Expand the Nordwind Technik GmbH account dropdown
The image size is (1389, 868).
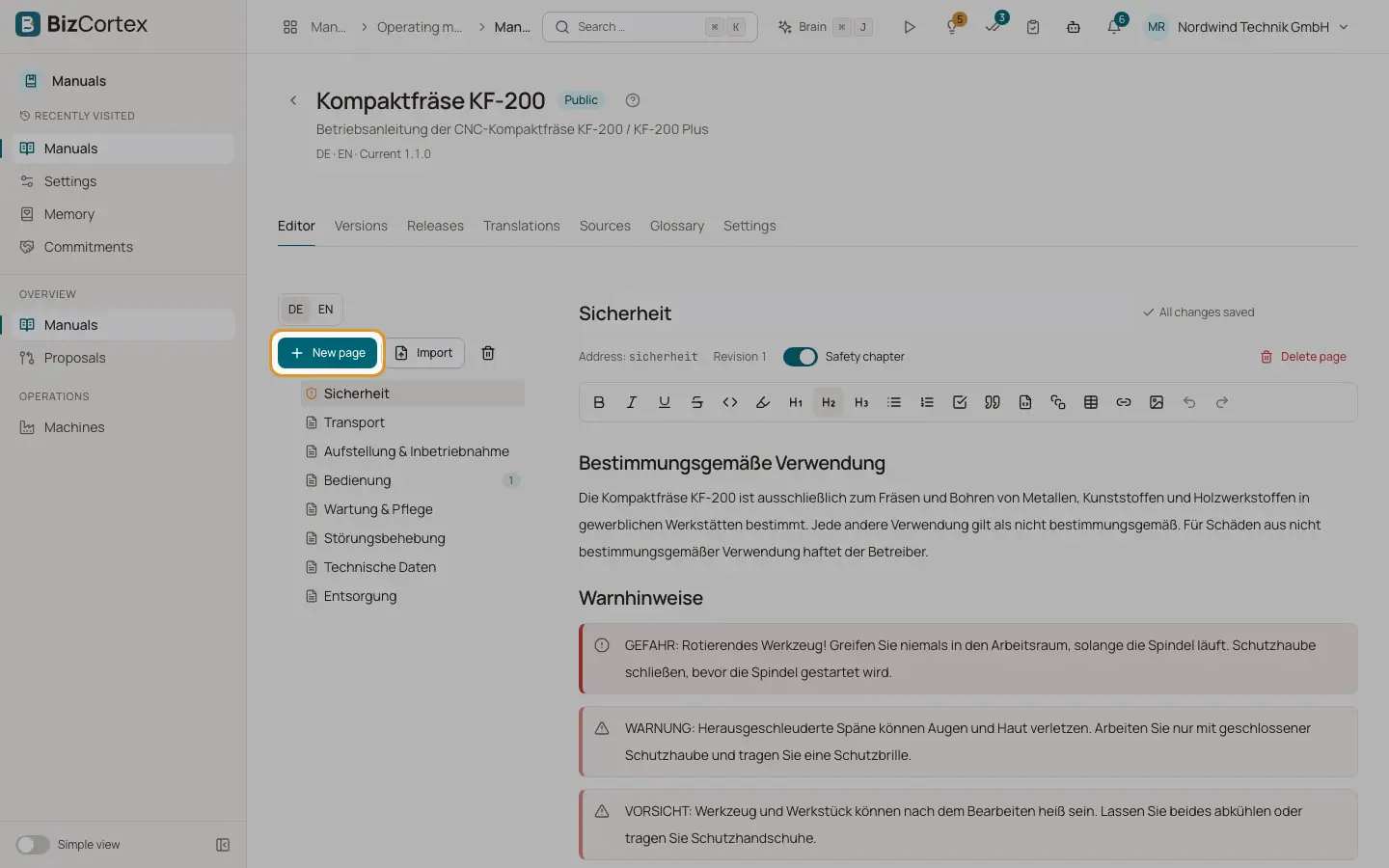click(1248, 27)
